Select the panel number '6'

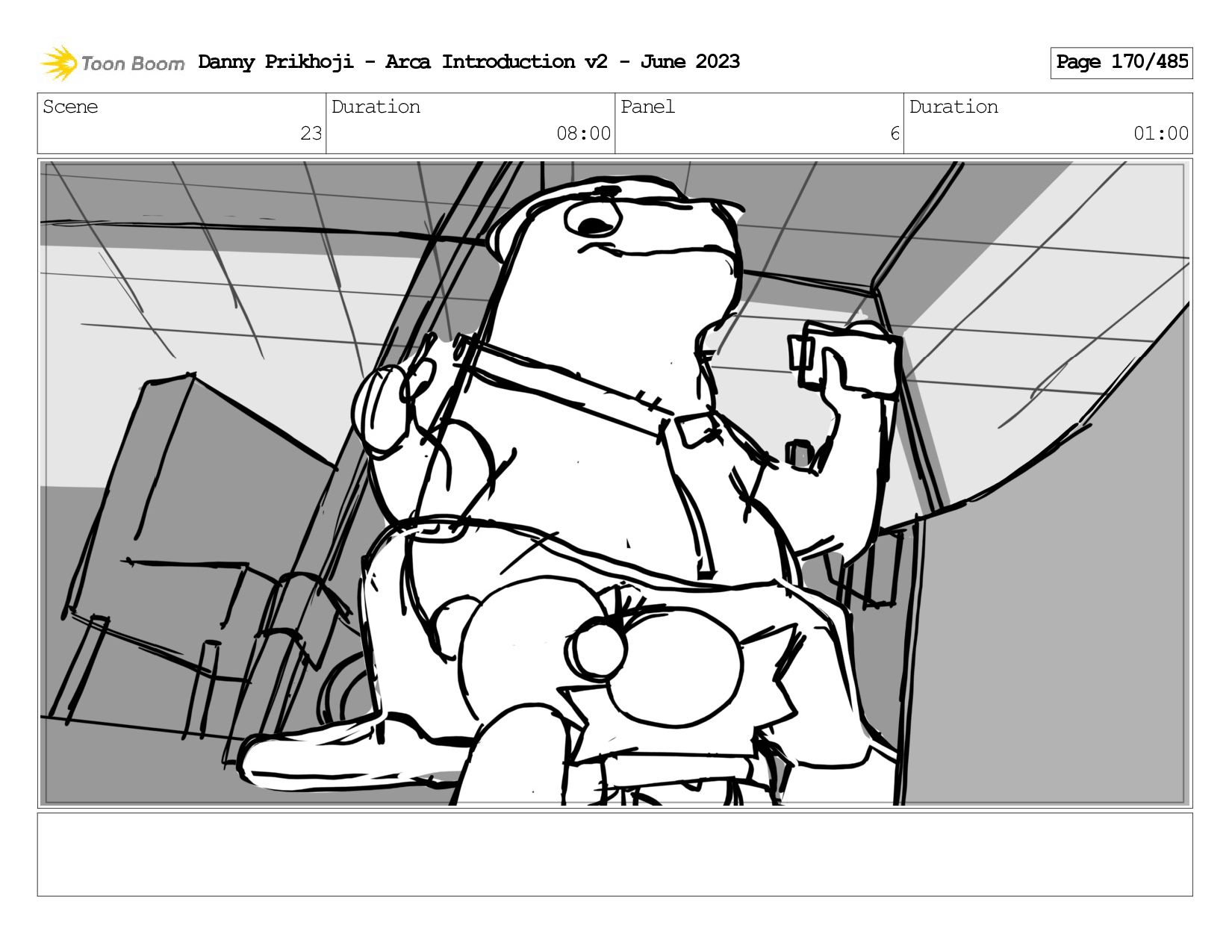895,134
